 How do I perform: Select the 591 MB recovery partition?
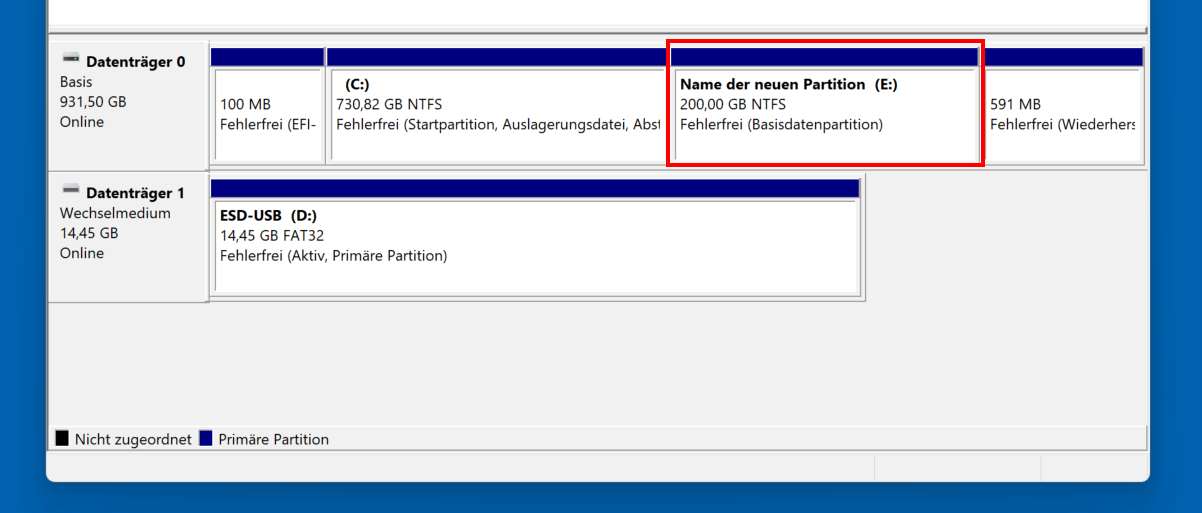tap(1063, 105)
